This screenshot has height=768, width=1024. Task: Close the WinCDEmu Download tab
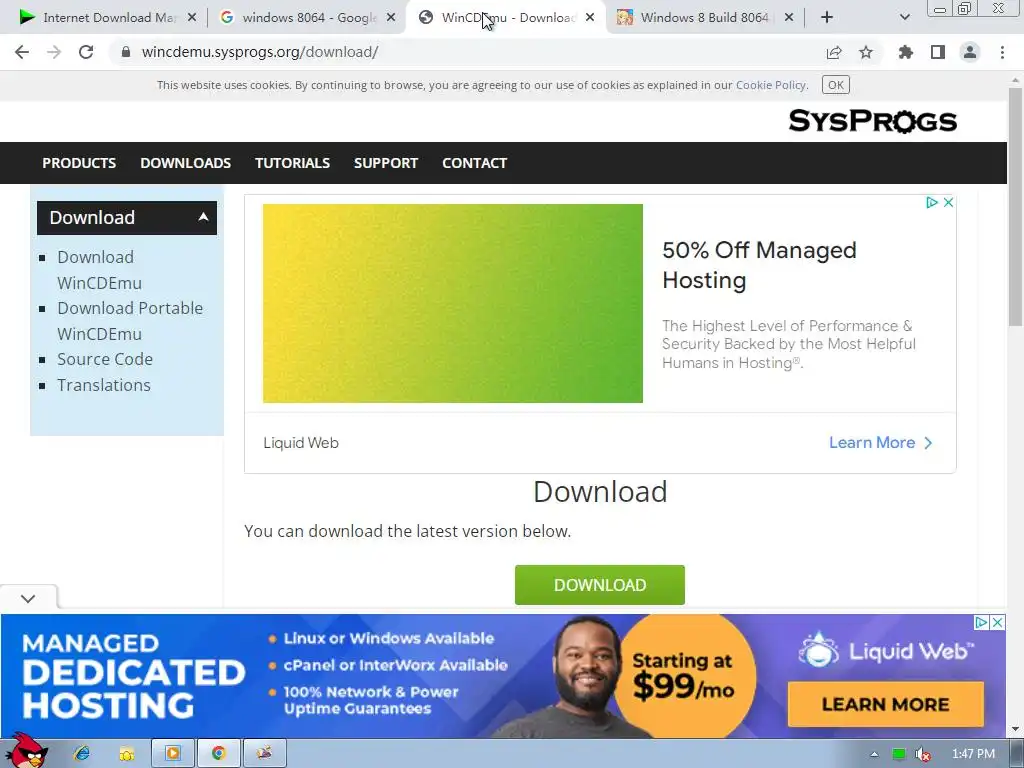click(590, 18)
